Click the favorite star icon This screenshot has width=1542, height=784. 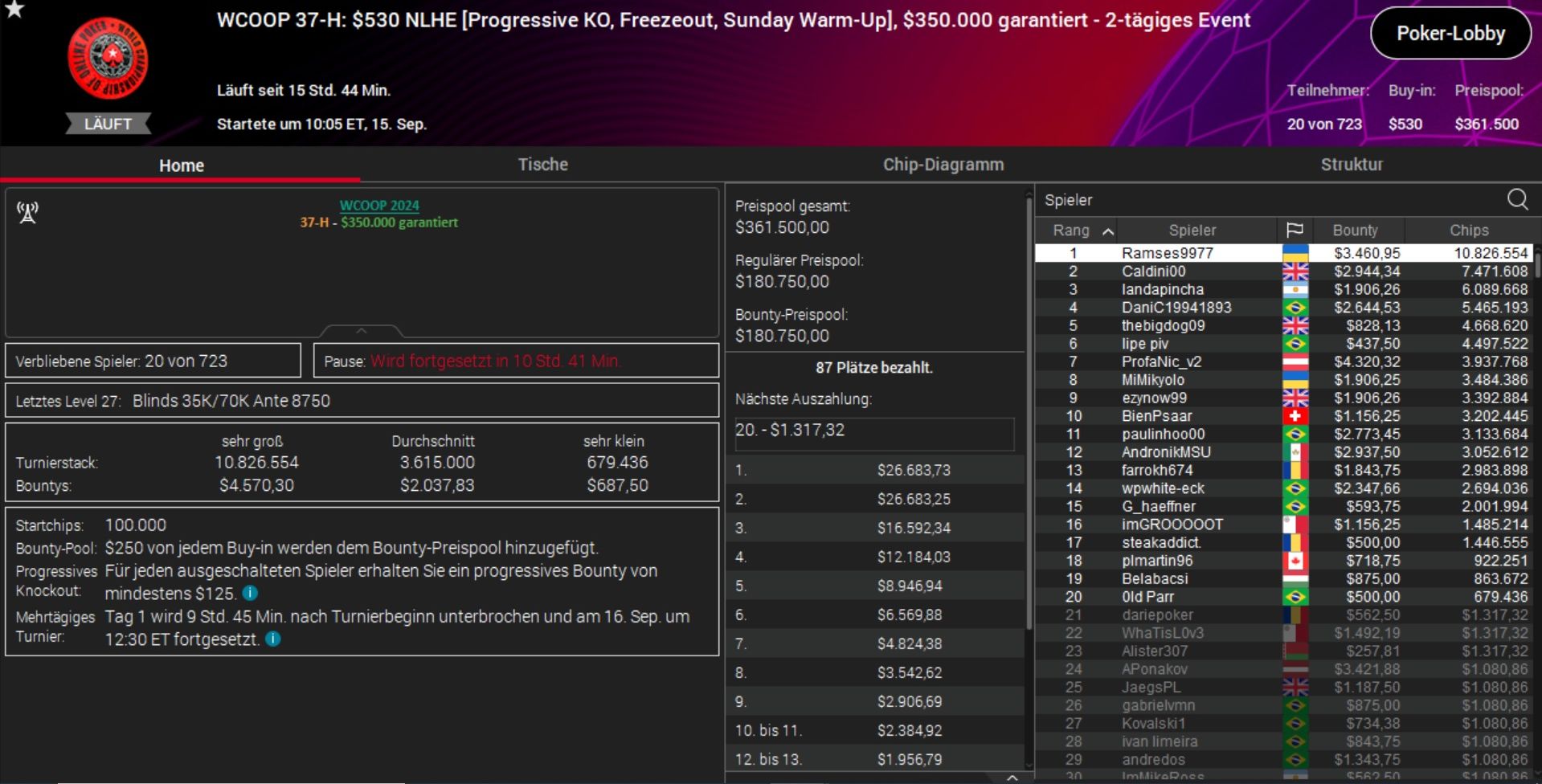point(14,9)
